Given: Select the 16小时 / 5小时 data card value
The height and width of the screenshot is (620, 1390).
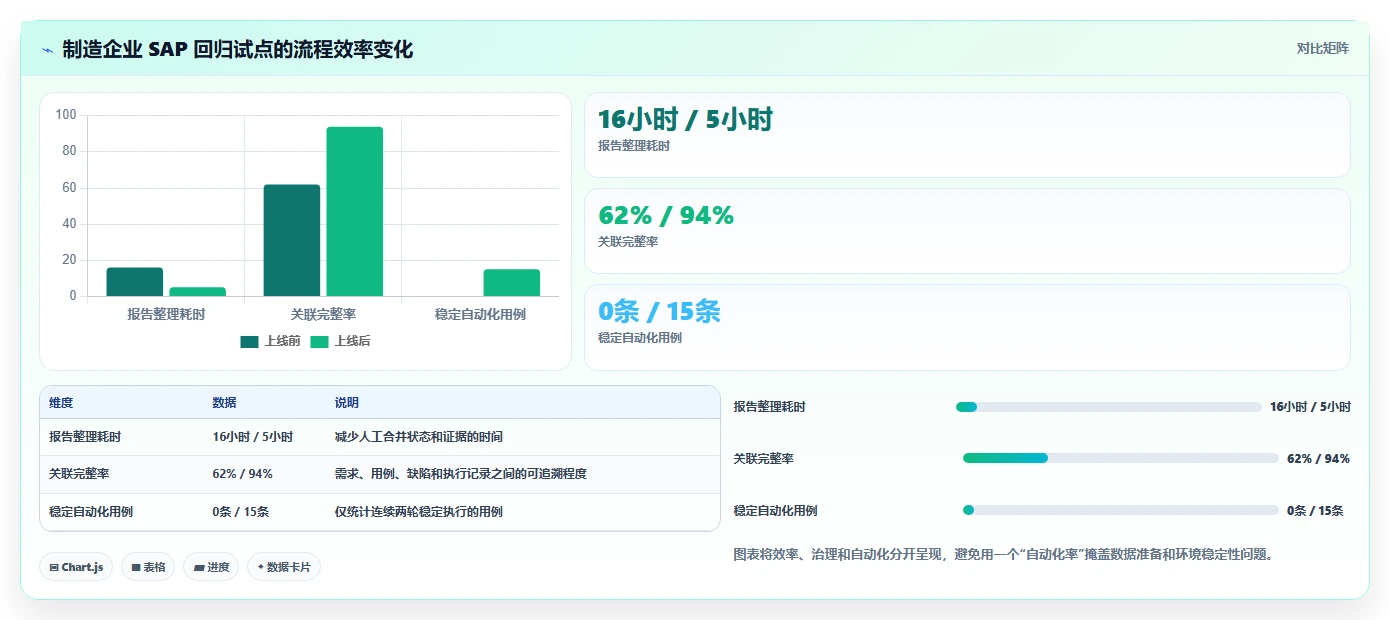Looking at the screenshot, I should pos(685,119).
